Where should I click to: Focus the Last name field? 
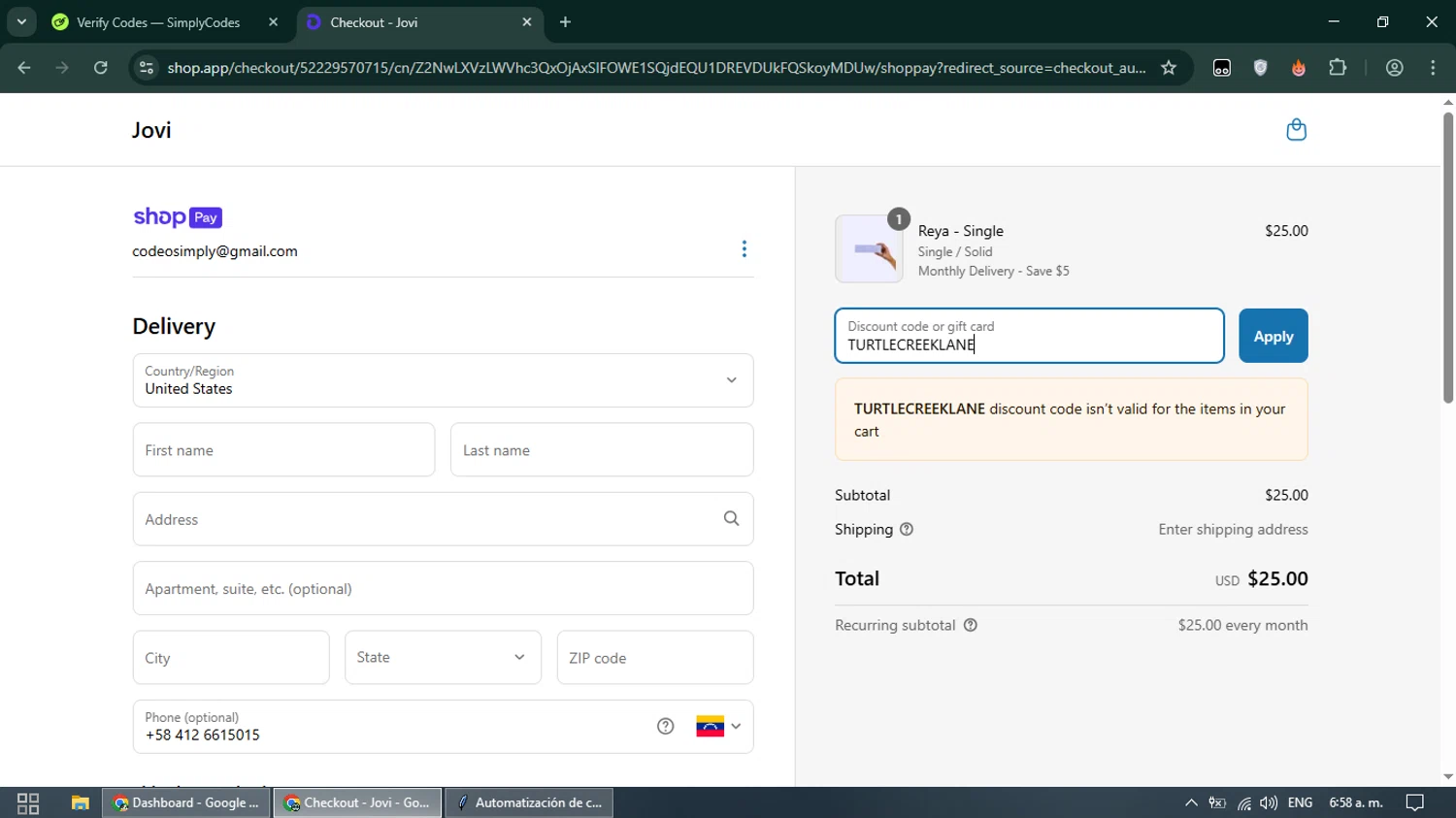(602, 450)
